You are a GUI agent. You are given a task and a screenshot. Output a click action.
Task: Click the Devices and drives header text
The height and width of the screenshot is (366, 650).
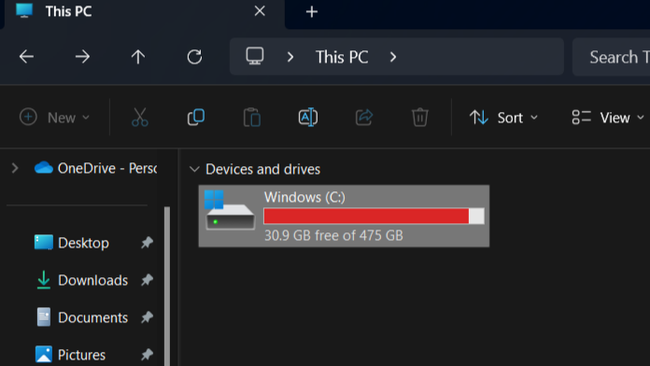point(263,169)
